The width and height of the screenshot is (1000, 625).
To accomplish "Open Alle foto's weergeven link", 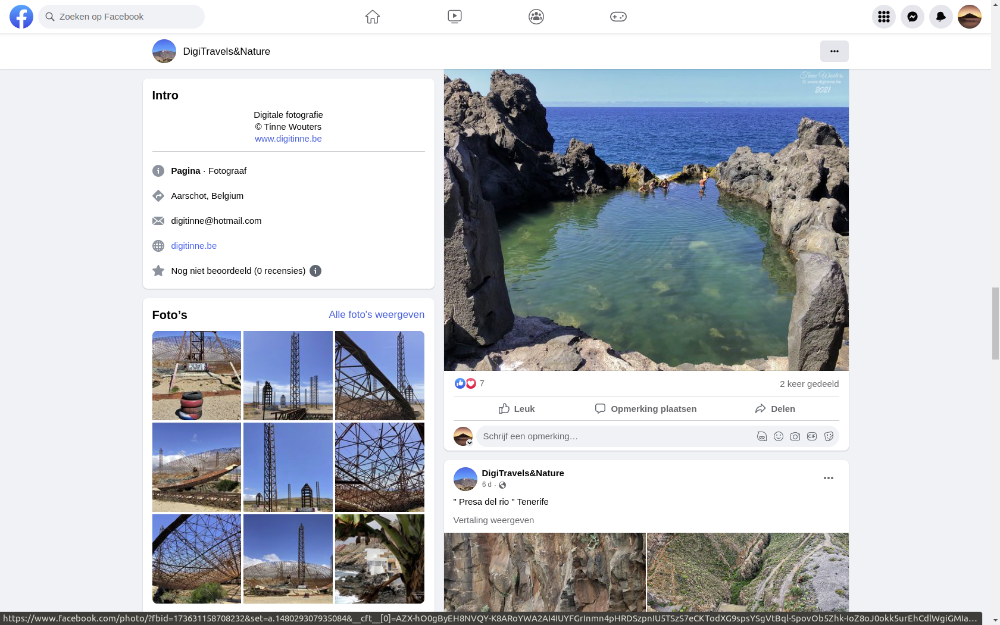I will (x=376, y=315).
